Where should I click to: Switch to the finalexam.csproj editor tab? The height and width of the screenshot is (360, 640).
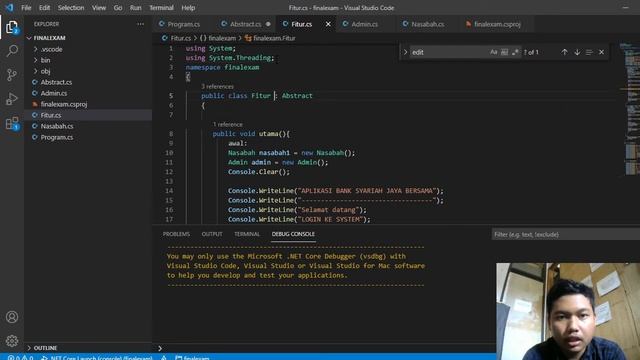497,24
